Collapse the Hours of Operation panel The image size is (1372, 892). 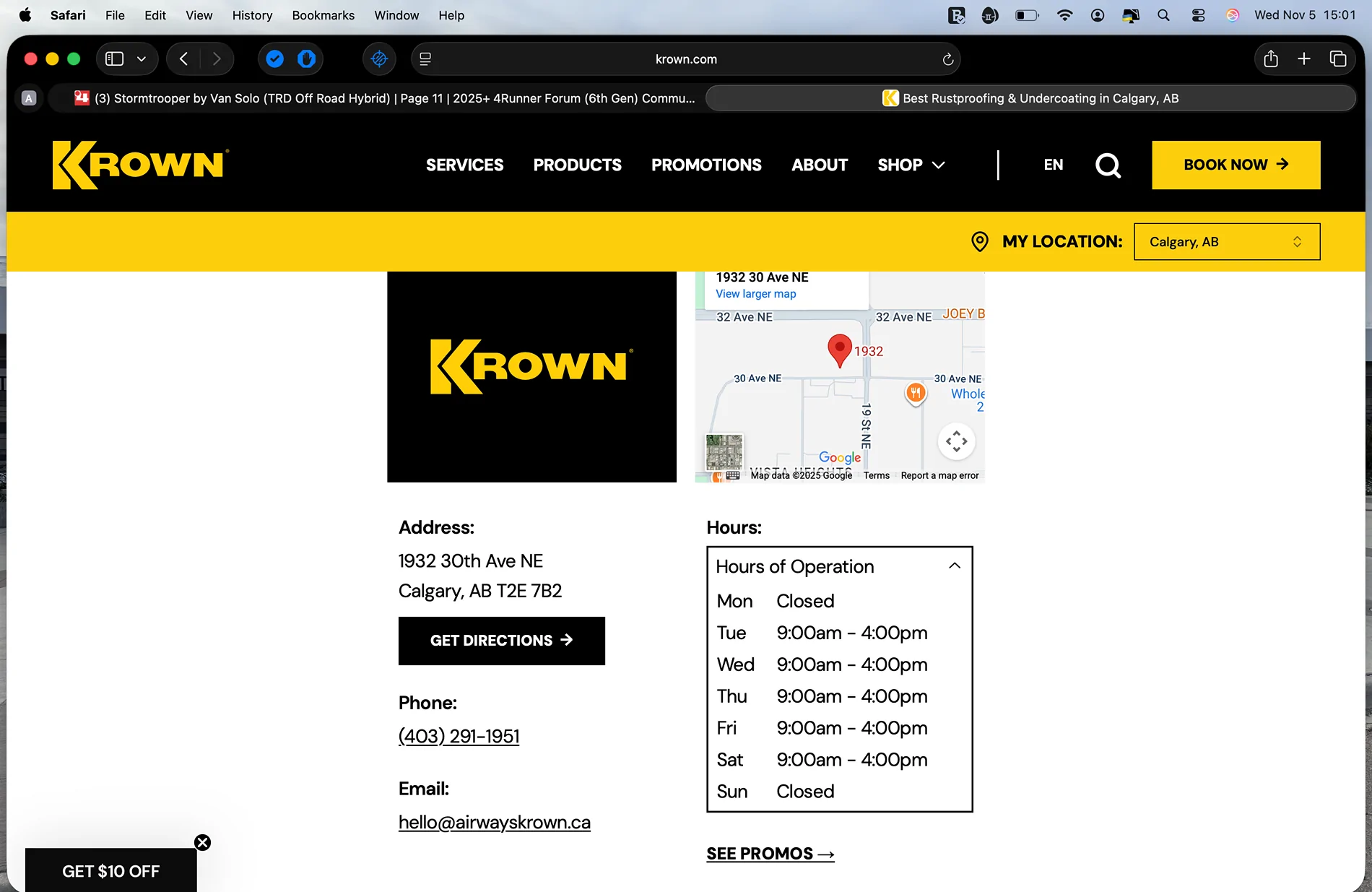(x=954, y=566)
